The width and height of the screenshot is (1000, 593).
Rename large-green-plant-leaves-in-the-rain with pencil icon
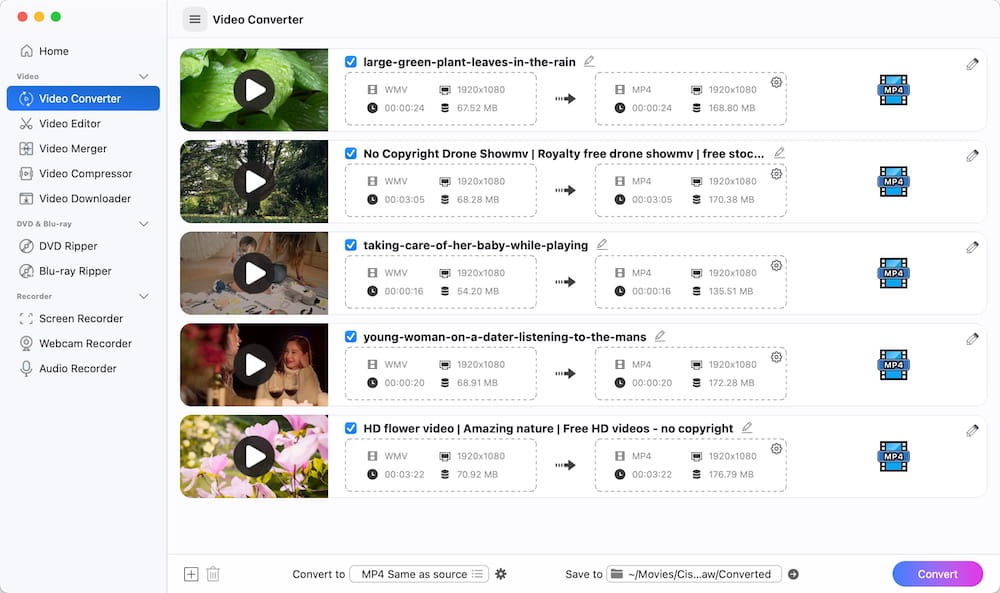(589, 61)
